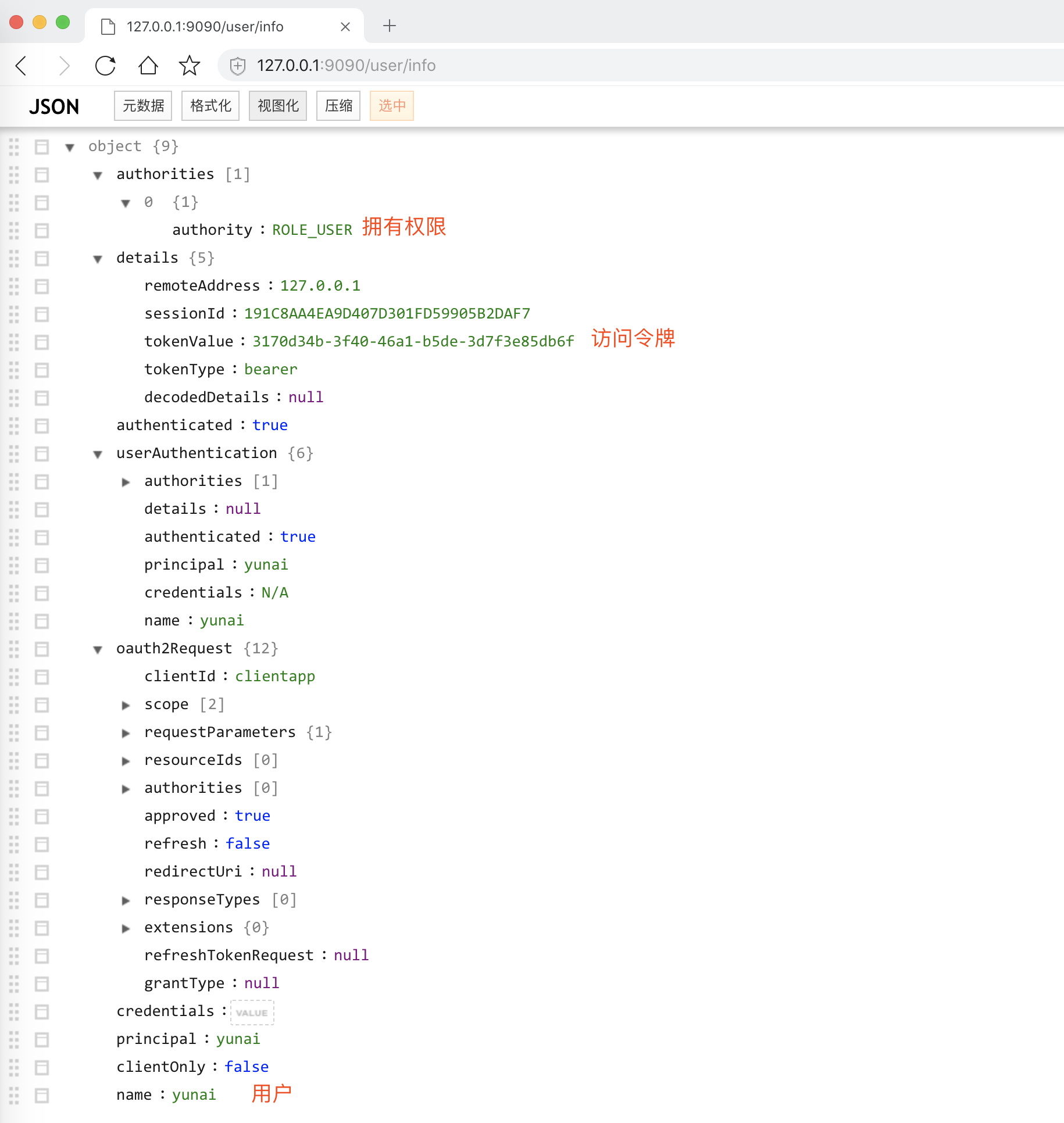Bookmark page with the star icon
Screen dimensions: 1064x1123
tap(189, 66)
